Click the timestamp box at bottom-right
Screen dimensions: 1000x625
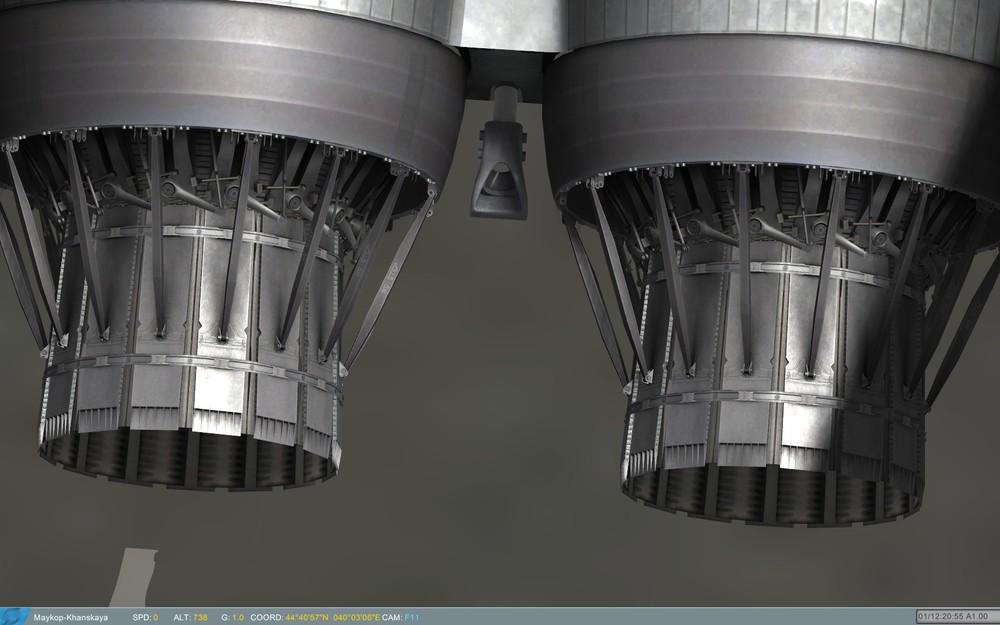click(x=957, y=614)
